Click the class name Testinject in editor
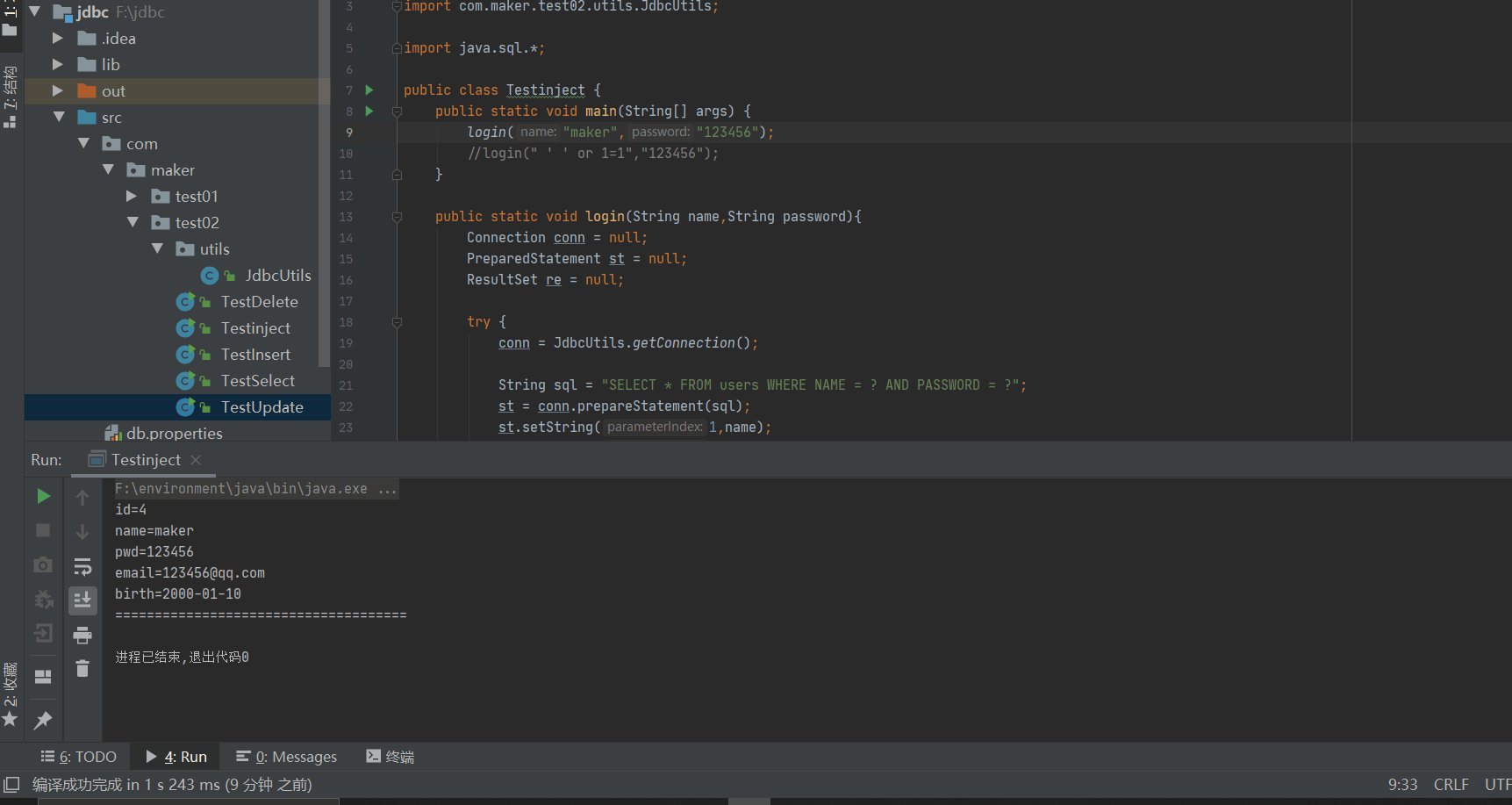This screenshot has width=1512, height=805. click(545, 90)
